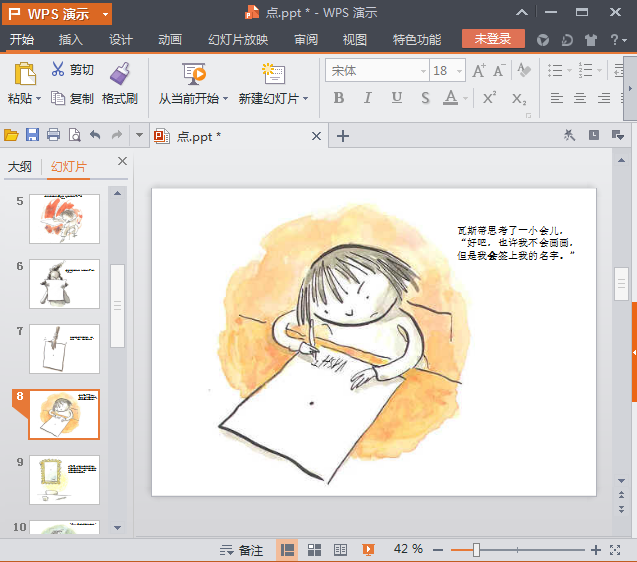Select slide 6 thumbnail
This screenshot has height=562, width=637.
click(x=64, y=284)
